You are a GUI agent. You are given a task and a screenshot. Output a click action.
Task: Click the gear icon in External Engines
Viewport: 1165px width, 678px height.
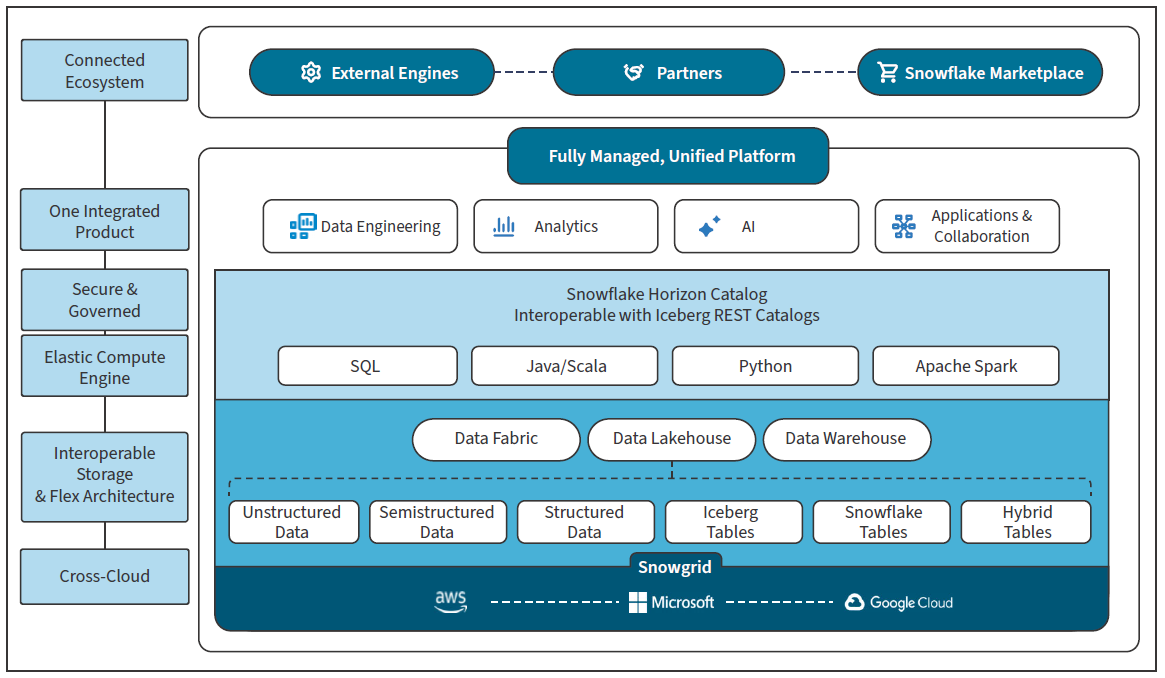311,72
